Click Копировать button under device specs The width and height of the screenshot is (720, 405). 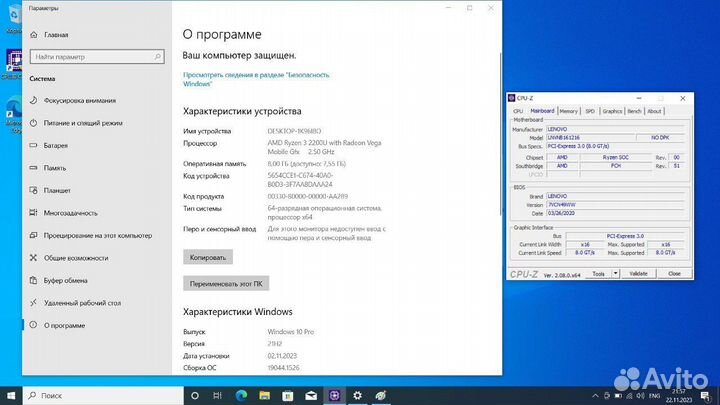[x=208, y=258]
